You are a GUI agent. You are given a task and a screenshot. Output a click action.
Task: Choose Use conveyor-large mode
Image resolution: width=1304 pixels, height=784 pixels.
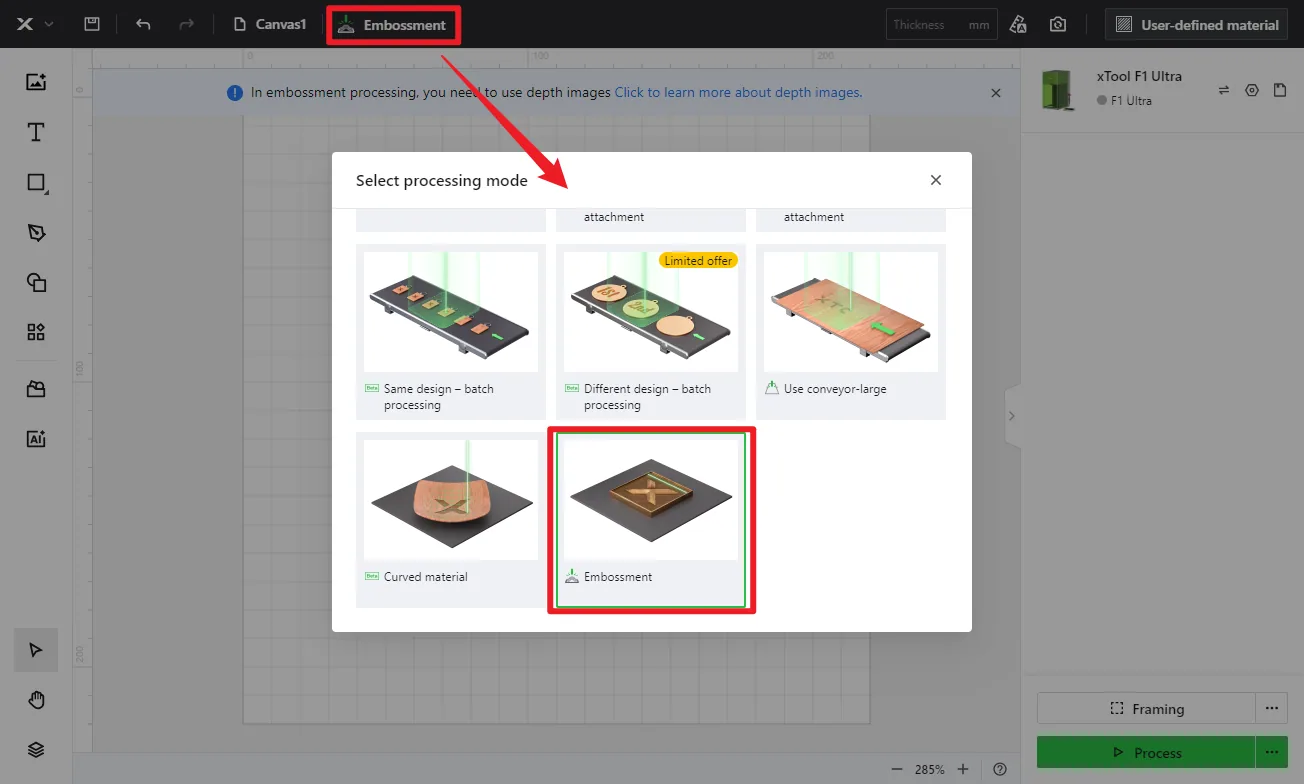851,331
